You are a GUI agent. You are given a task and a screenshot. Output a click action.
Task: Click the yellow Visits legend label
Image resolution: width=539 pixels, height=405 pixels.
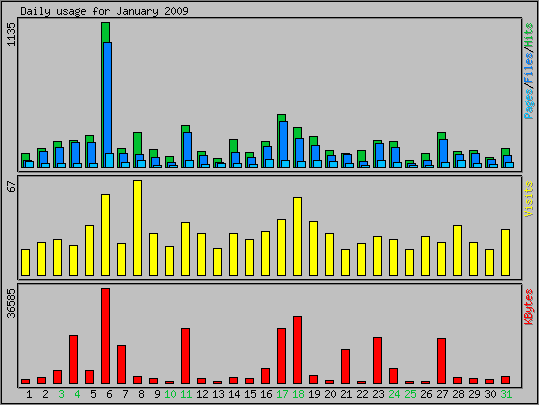coord(529,199)
